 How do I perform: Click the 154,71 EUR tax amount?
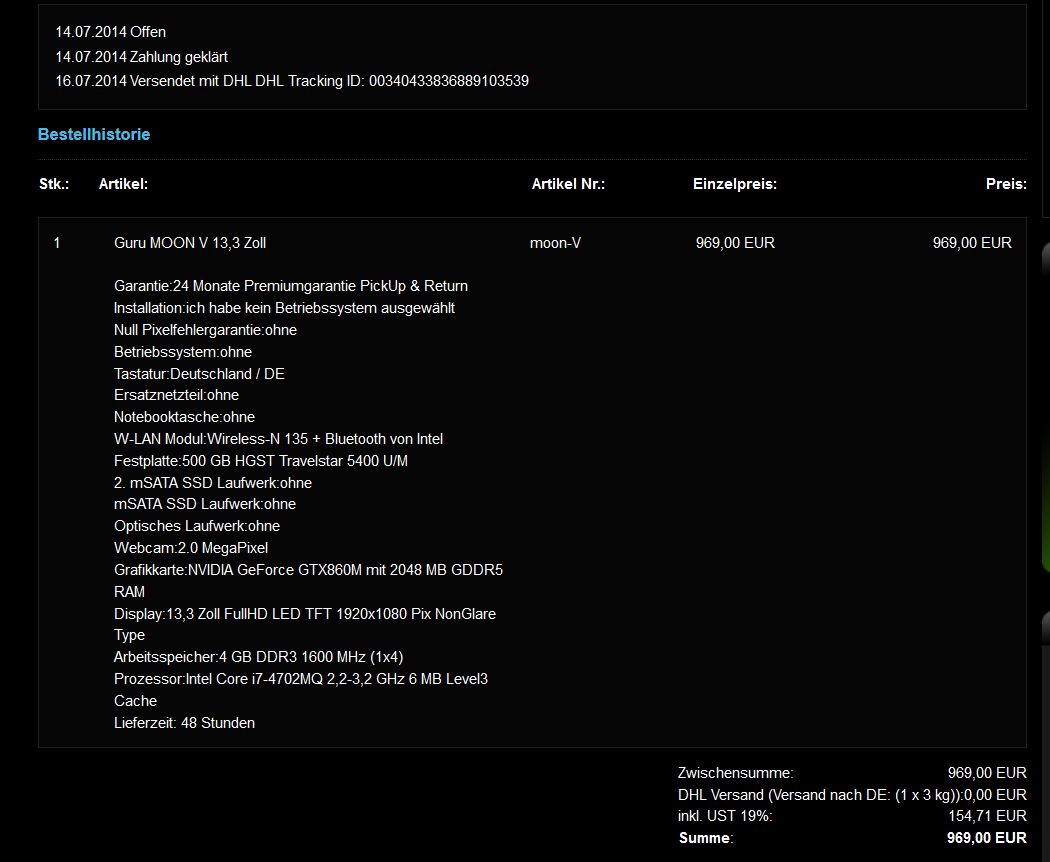coord(986,817)
